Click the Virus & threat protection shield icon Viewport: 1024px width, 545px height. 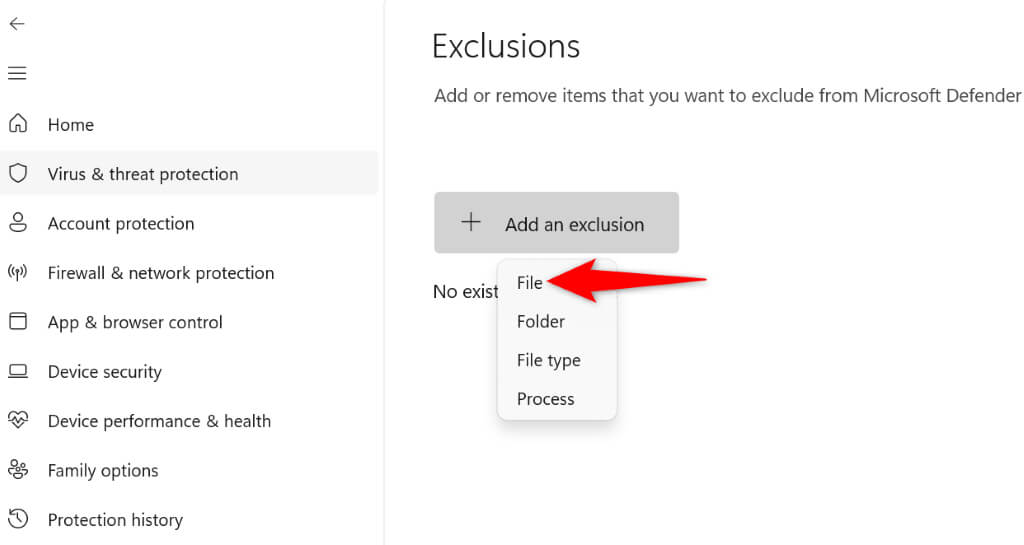17,174
